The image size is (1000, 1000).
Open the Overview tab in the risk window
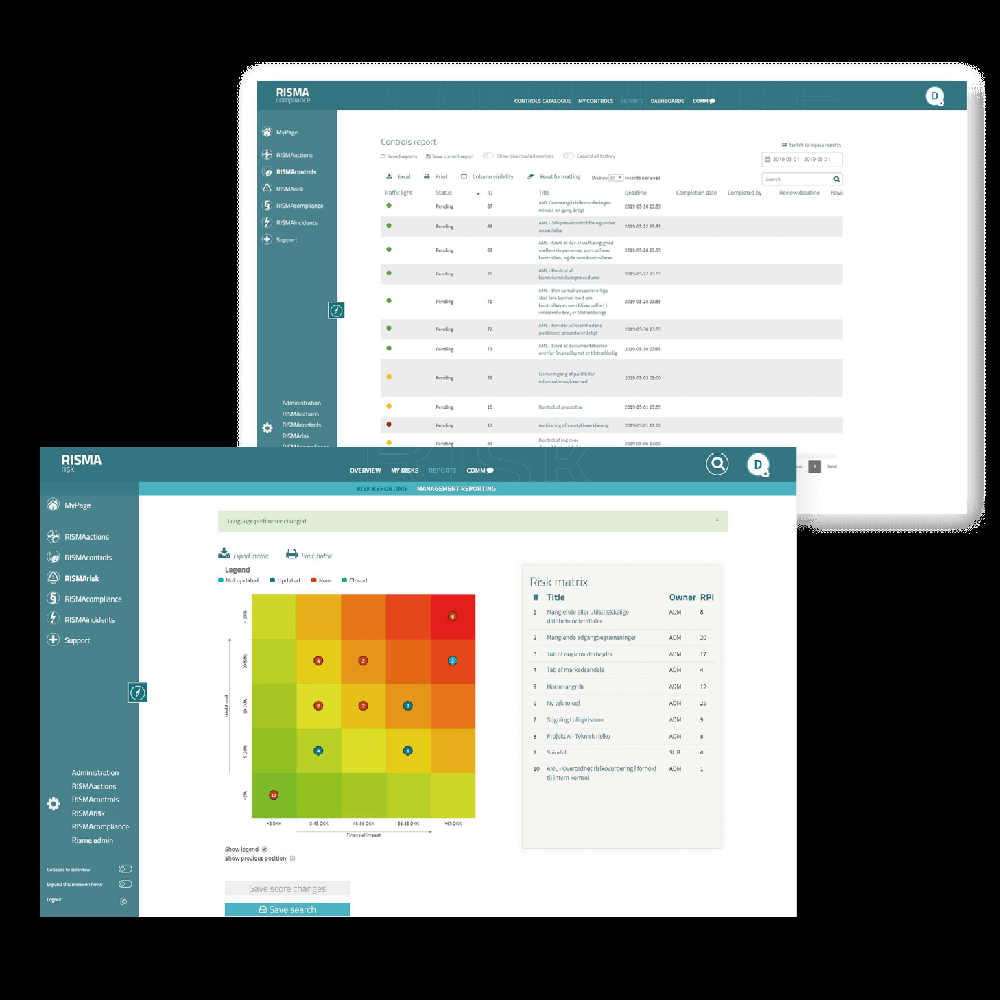click(x=365, y=471)
